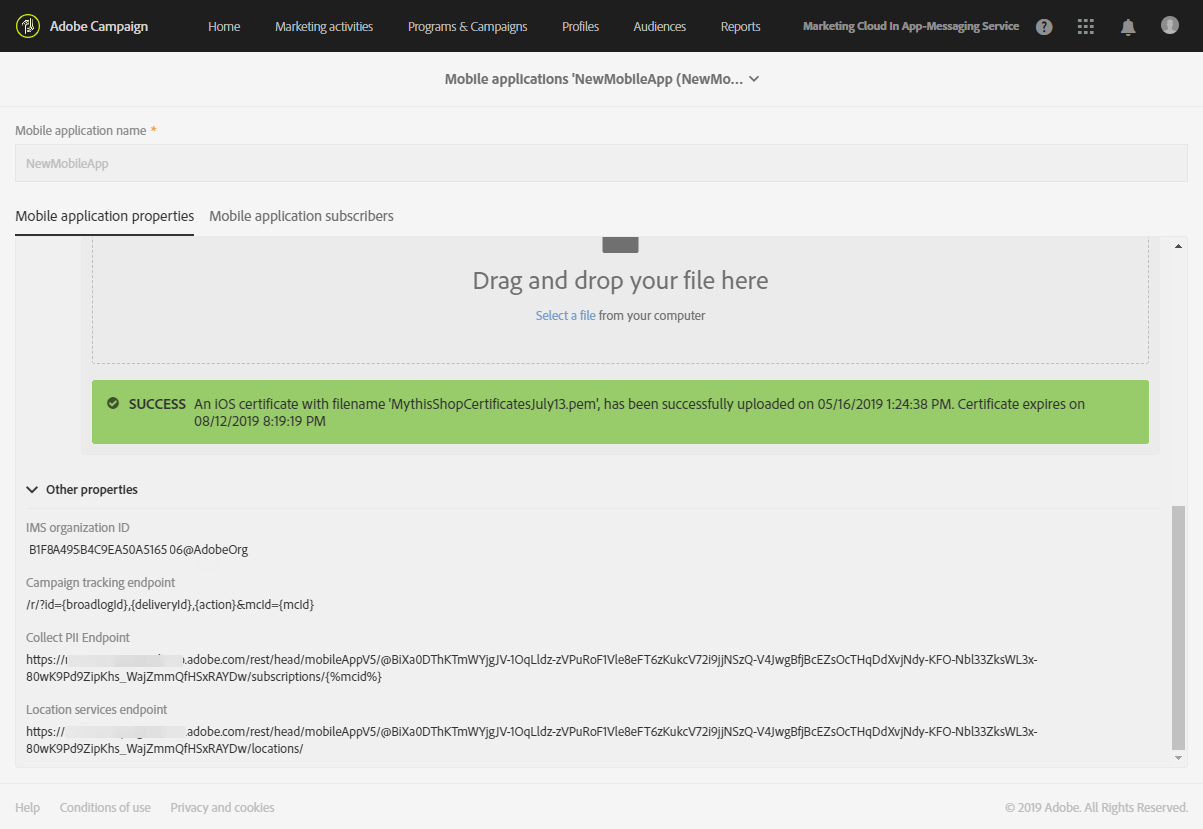Click the 2019 Adobe copyright text

(x=1096, y=807)
